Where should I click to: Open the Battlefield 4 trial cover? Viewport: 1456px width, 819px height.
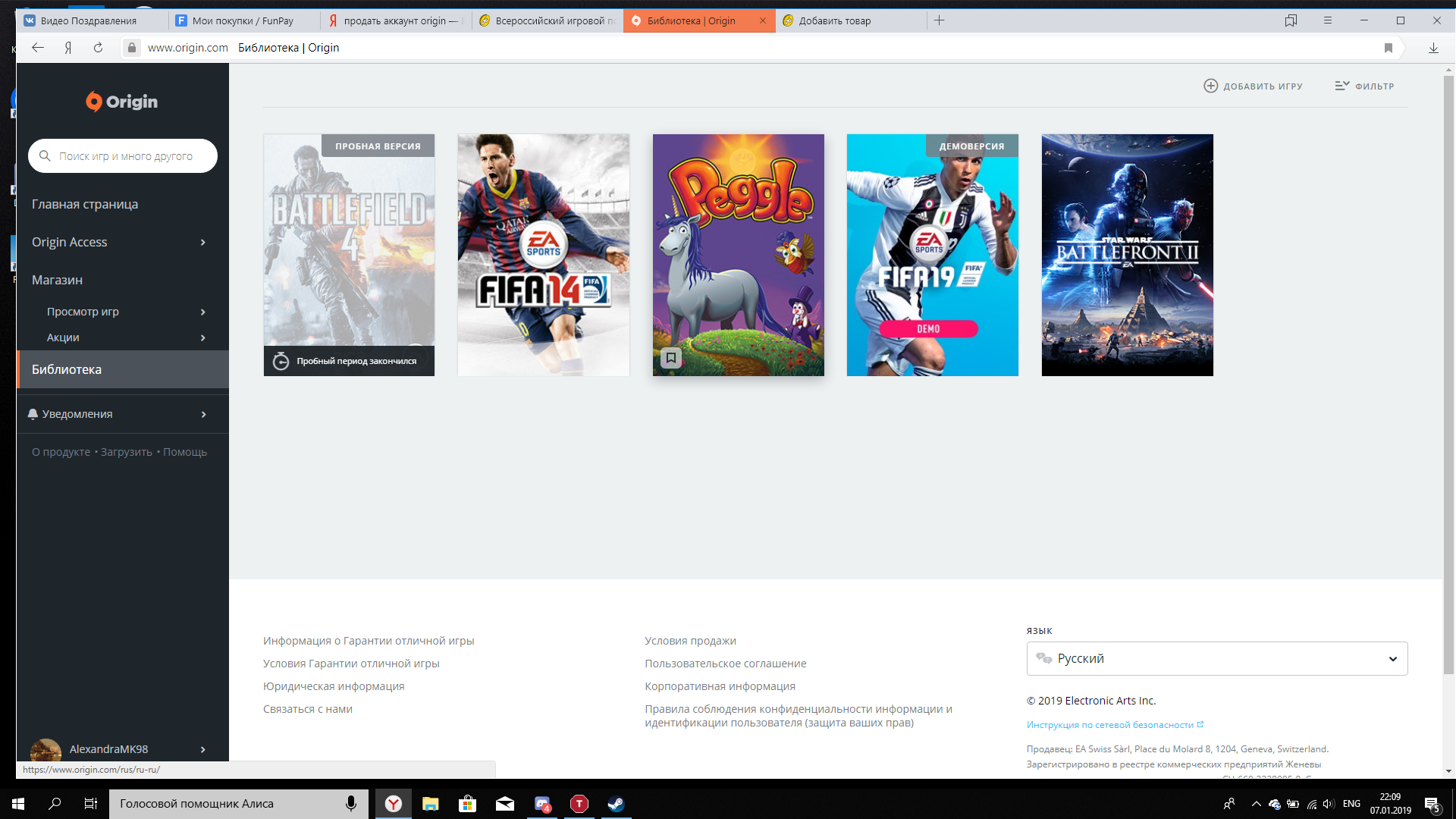coord(349,255)
